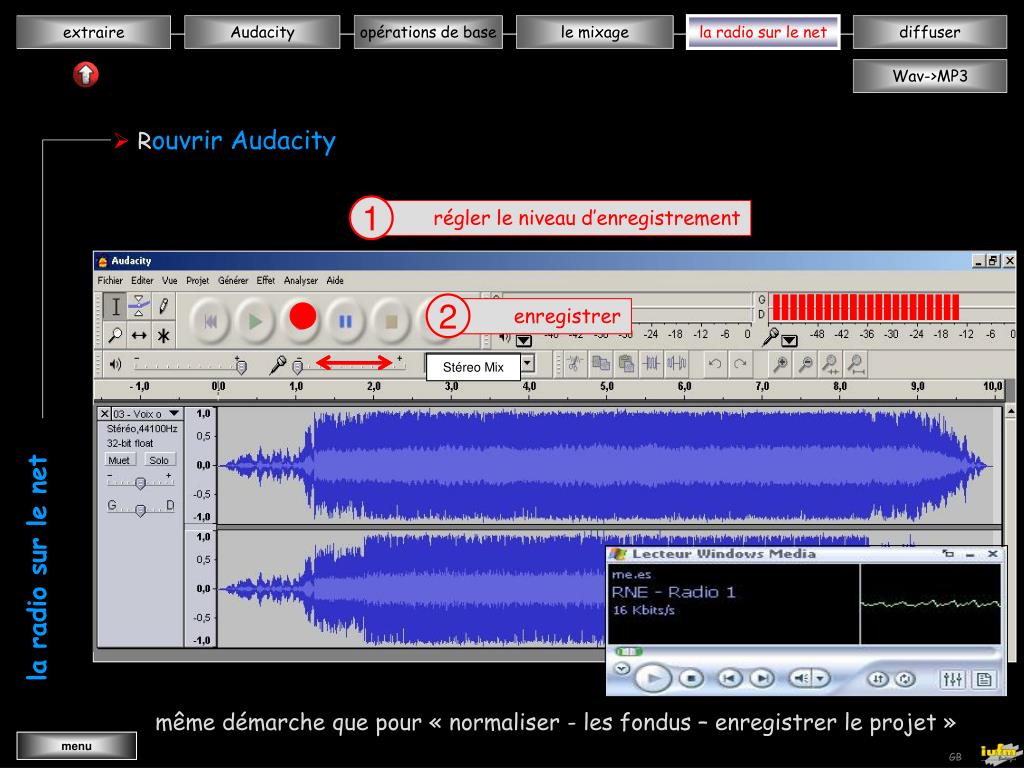Expand the quick access chevron in Windows Media Player
The width and height of the screenshot is (1024, 768).
[x=622, y=669]
